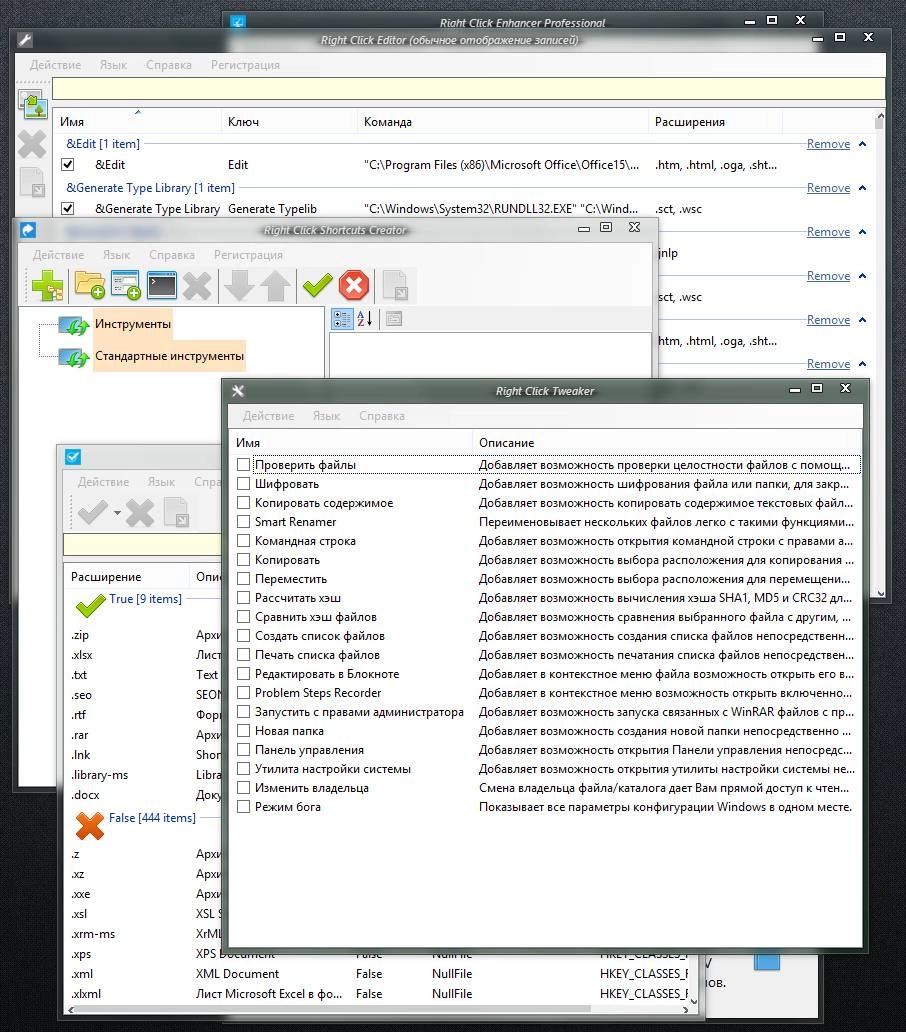Open the dropdown arrow beside the gray checkmark
906x1032 pixels.
117,513
